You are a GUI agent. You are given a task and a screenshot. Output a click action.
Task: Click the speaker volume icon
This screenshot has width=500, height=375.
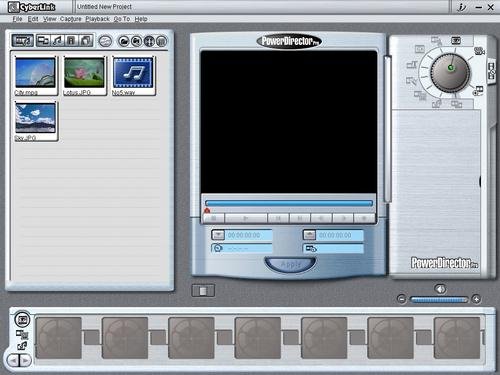pos(440,289)
